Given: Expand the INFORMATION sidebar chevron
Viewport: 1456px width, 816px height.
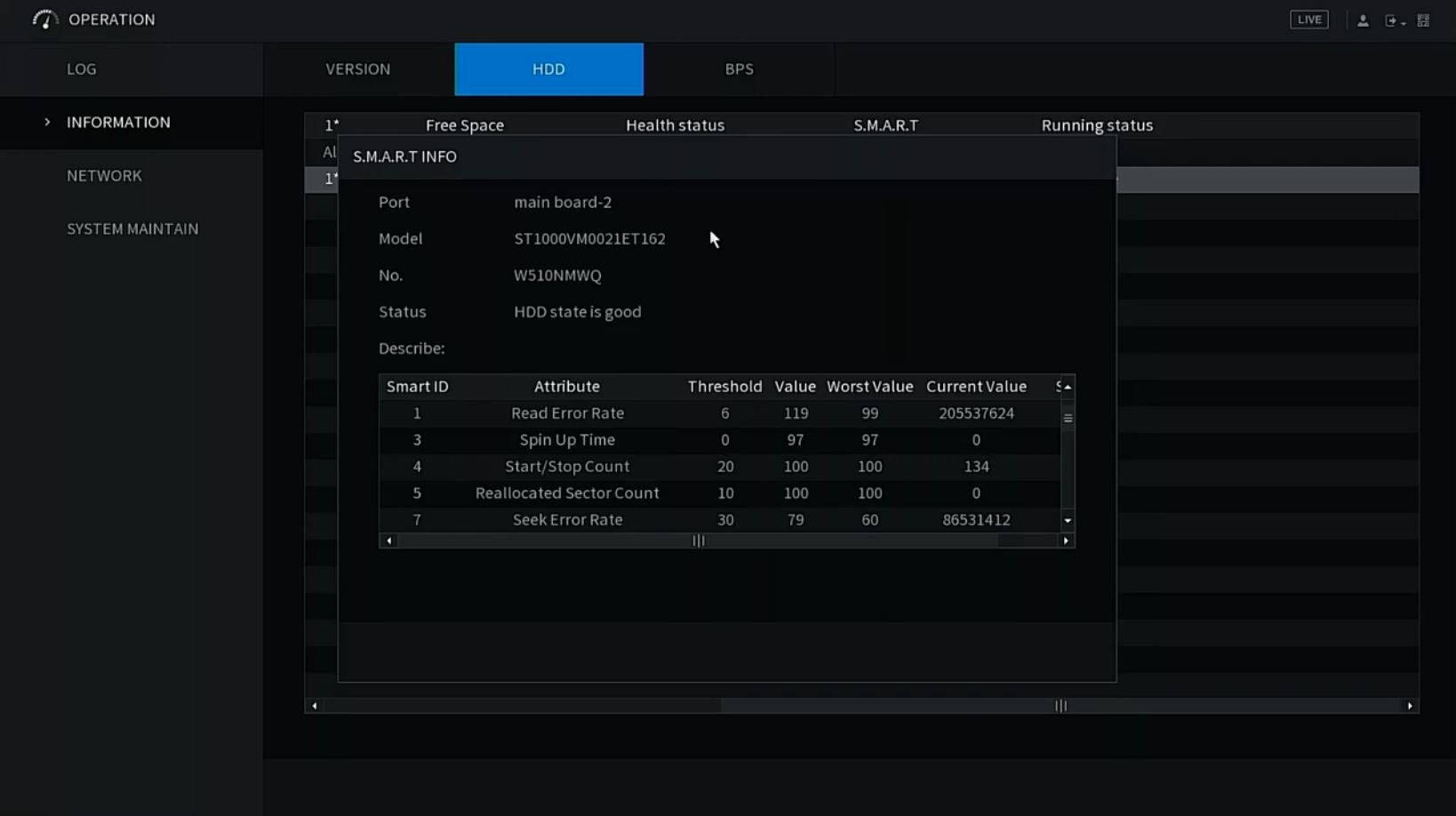Looking at the screenshot, I should (x=47, y=123).
